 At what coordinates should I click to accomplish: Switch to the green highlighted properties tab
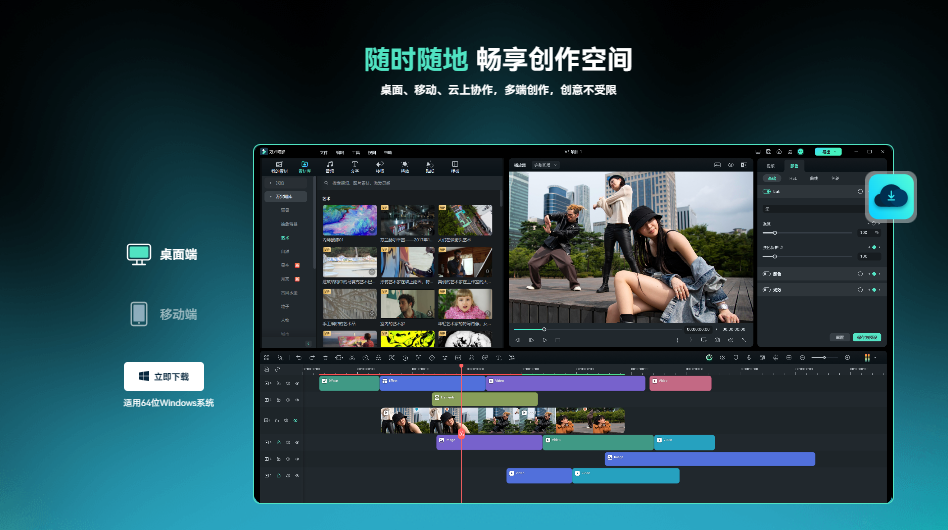click(794, 166)
